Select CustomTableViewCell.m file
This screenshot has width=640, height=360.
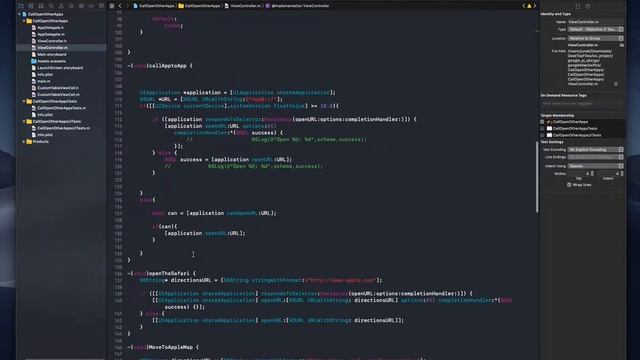click(x=58, y=95)
